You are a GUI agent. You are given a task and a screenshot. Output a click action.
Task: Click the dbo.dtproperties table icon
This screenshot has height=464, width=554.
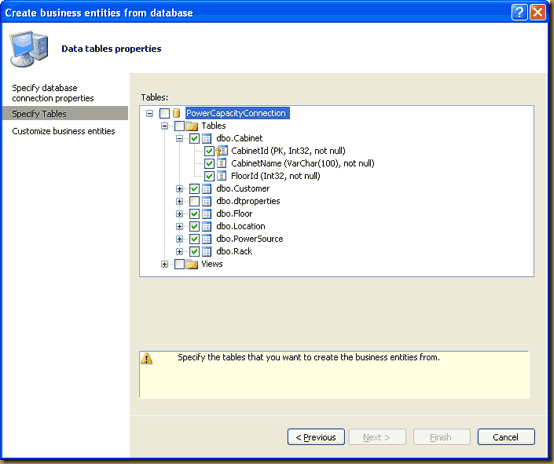click(x=207, y=201)
